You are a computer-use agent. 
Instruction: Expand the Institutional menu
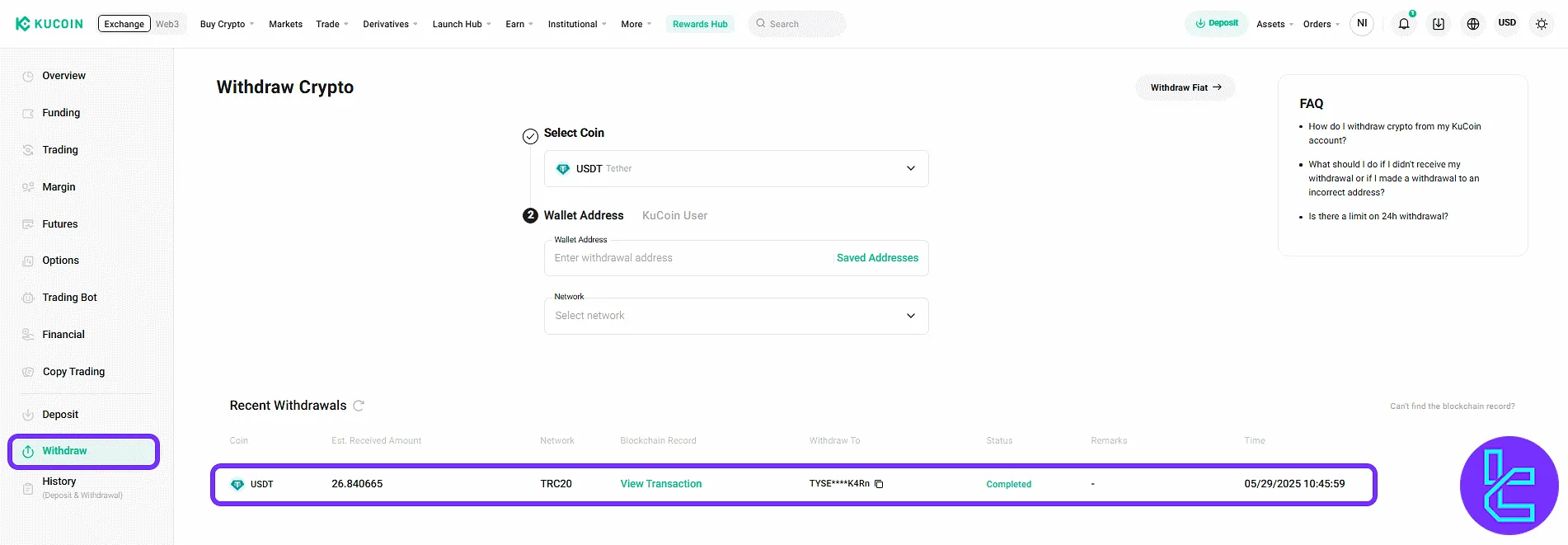pyautogui.click(x=577, y=24)
